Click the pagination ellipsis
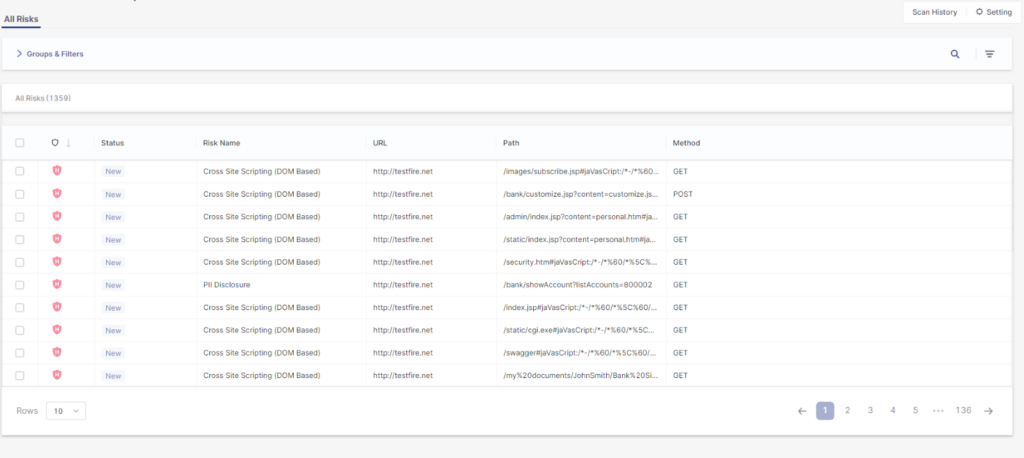The height and width of the screenshot is (458, 1024). tap(938, 411)
